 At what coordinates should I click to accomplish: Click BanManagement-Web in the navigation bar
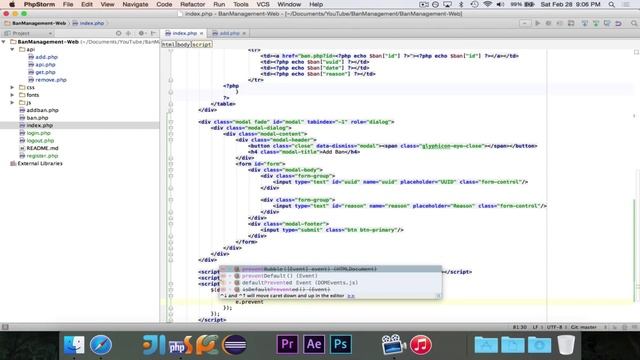pos(35,23)
